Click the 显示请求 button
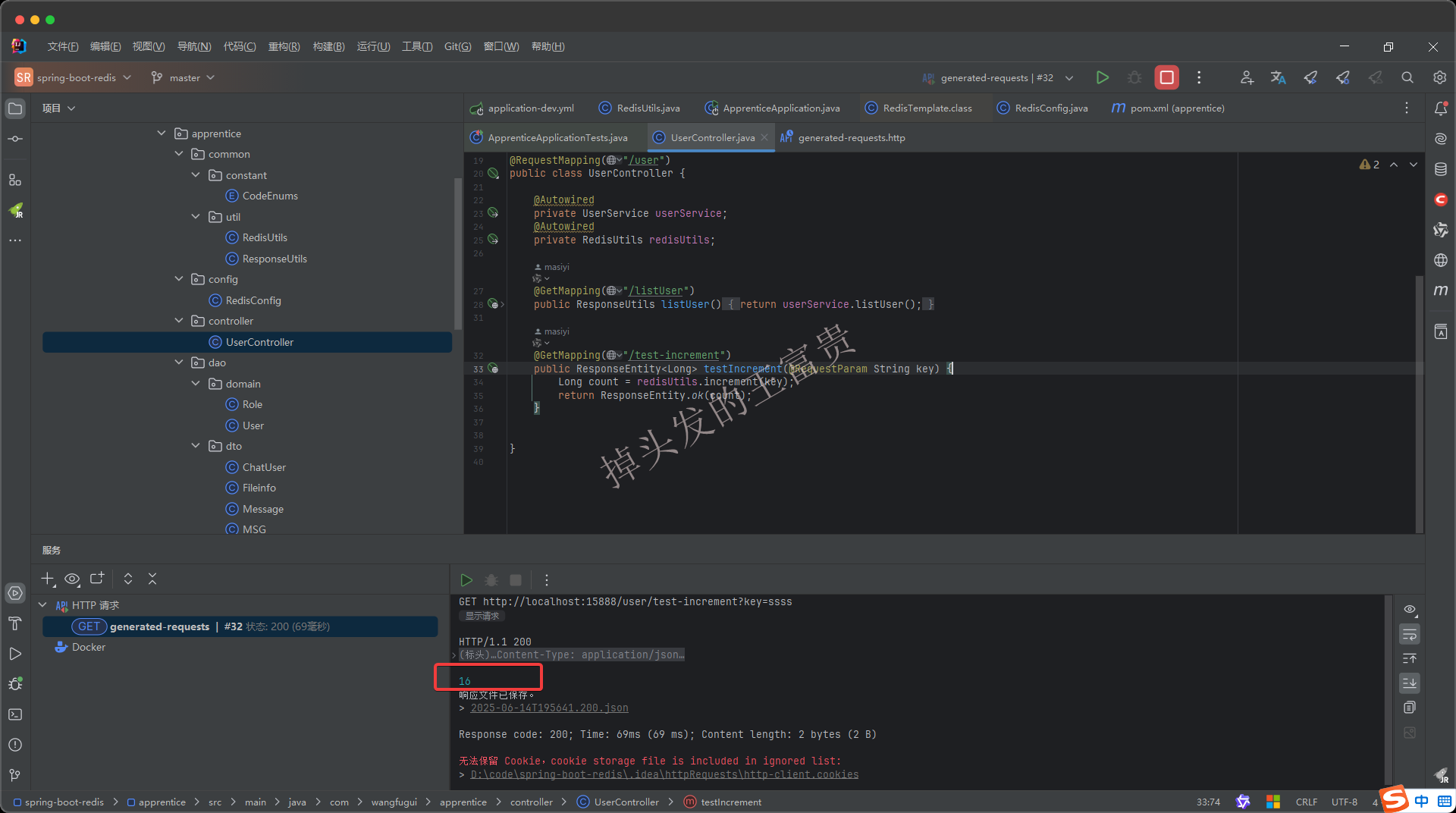1456x813 pixels. point(482,616)
